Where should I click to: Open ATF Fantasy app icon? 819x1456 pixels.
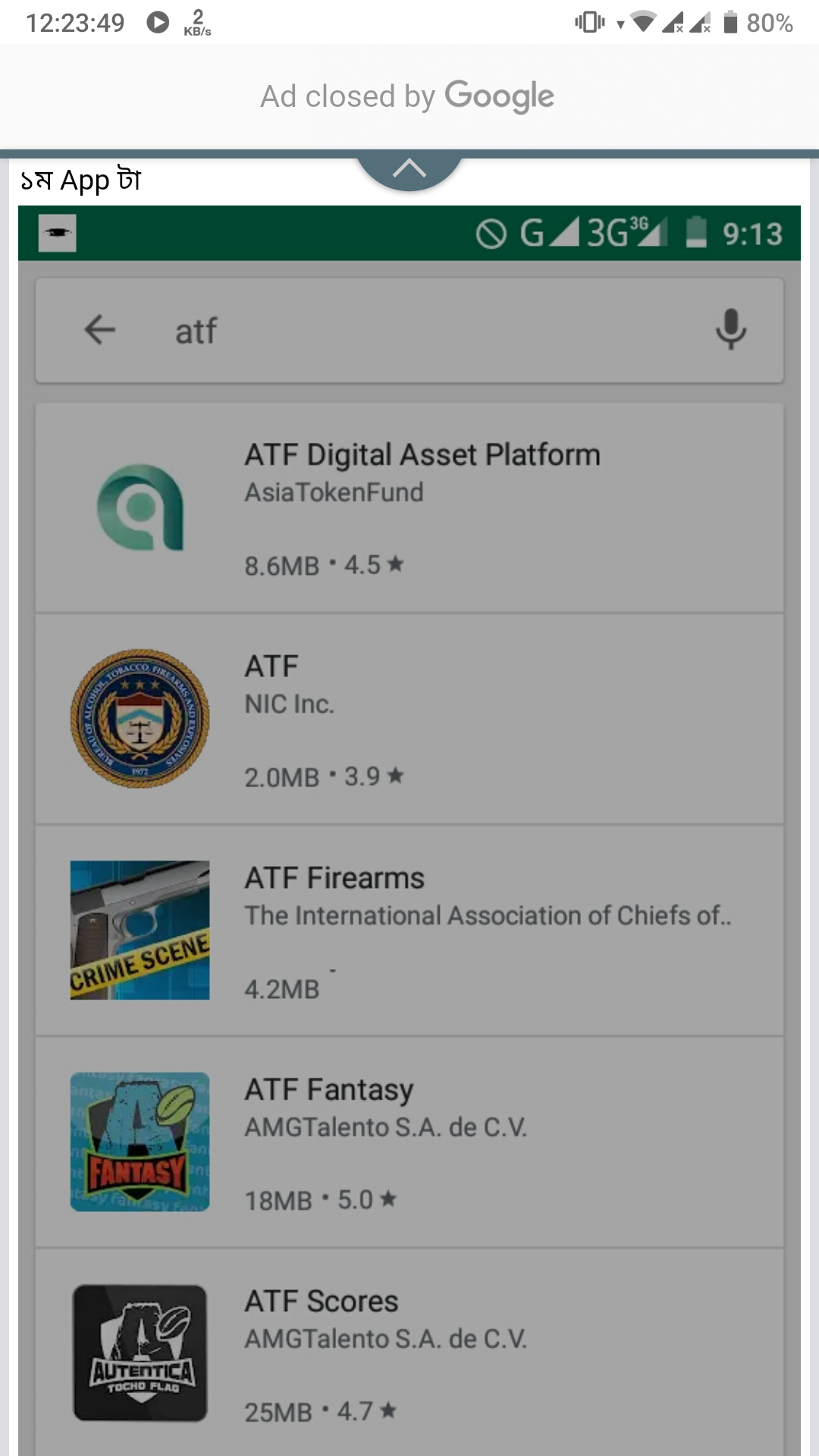[140, 1141]
